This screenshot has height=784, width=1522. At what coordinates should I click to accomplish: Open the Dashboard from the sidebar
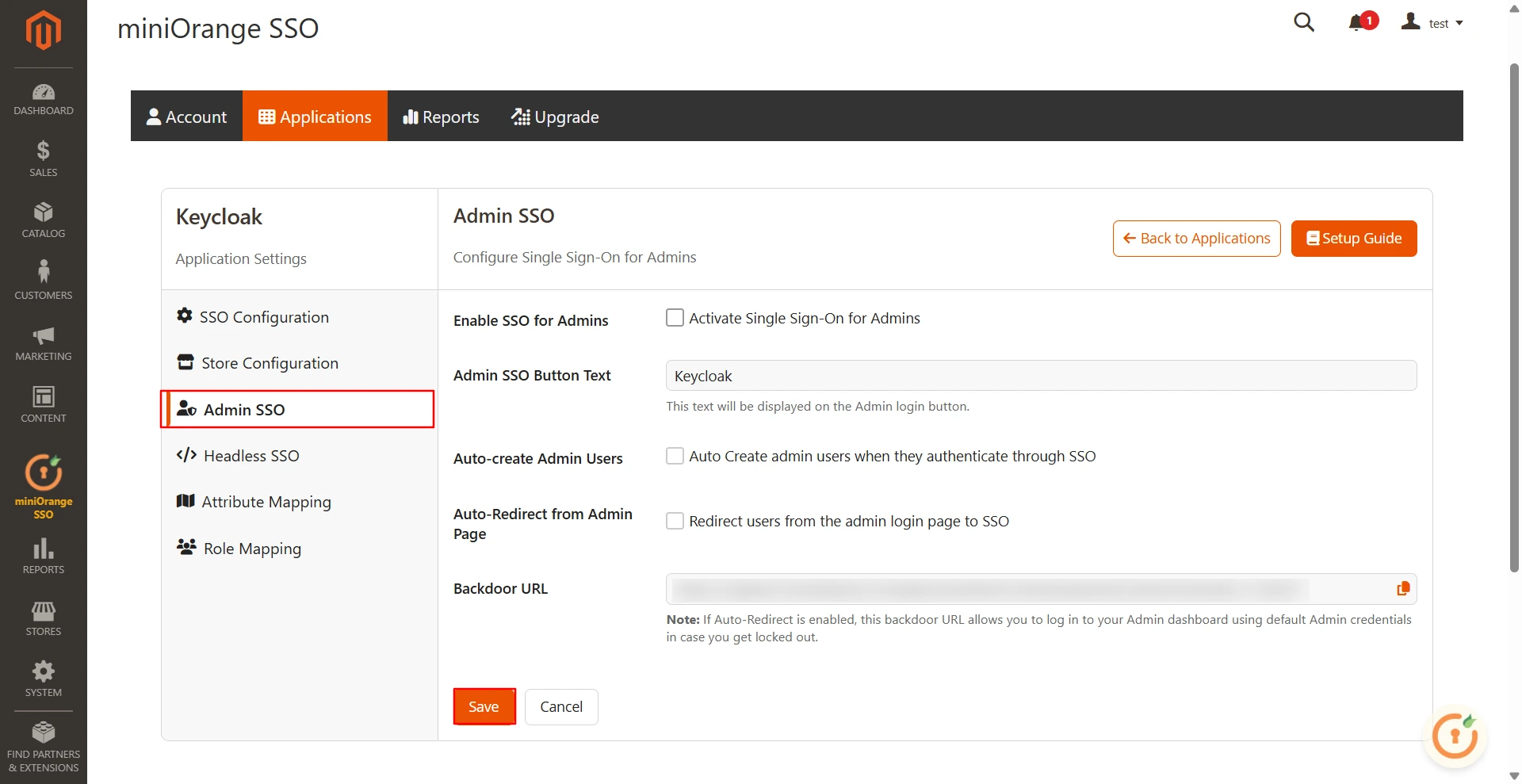(43, 97)
